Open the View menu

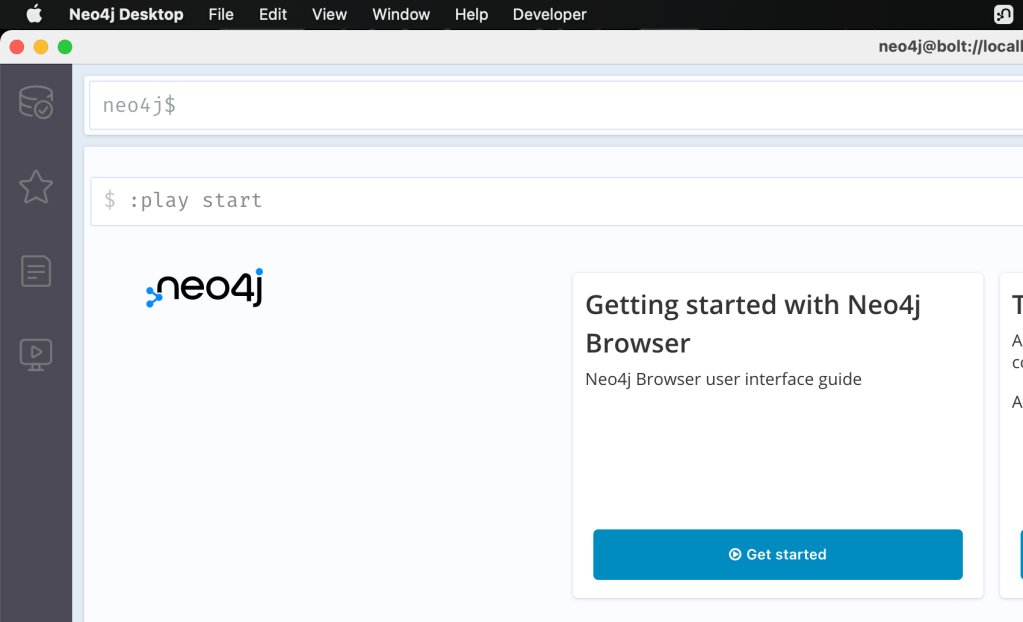(x=329, y=14)
